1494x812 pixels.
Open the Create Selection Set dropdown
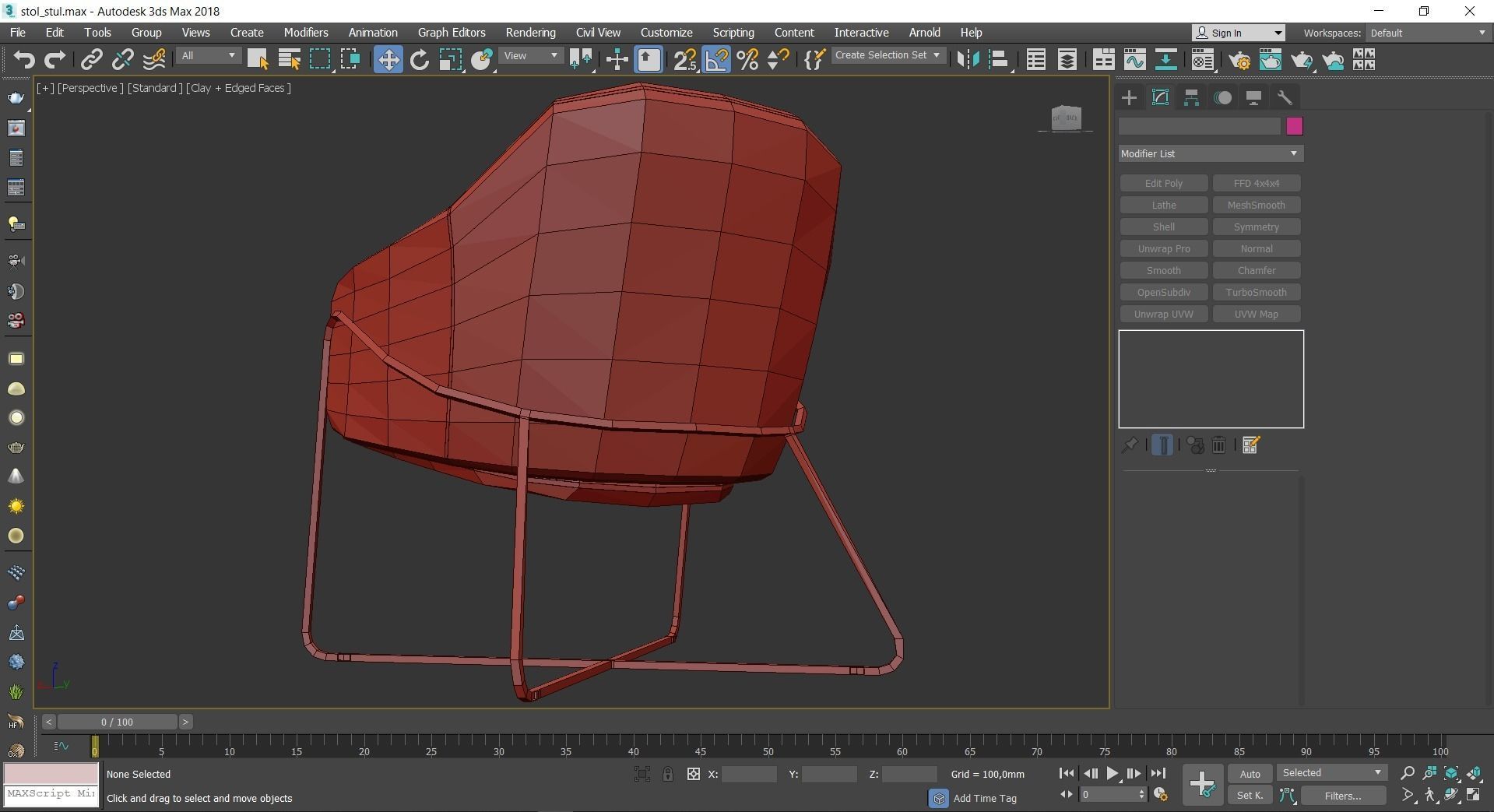[x=888, y=55]
